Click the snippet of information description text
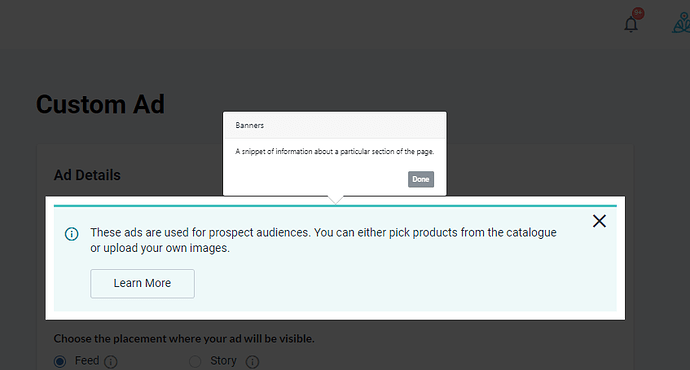The width and height of the screenshot is (690, 370). [334, 151]
